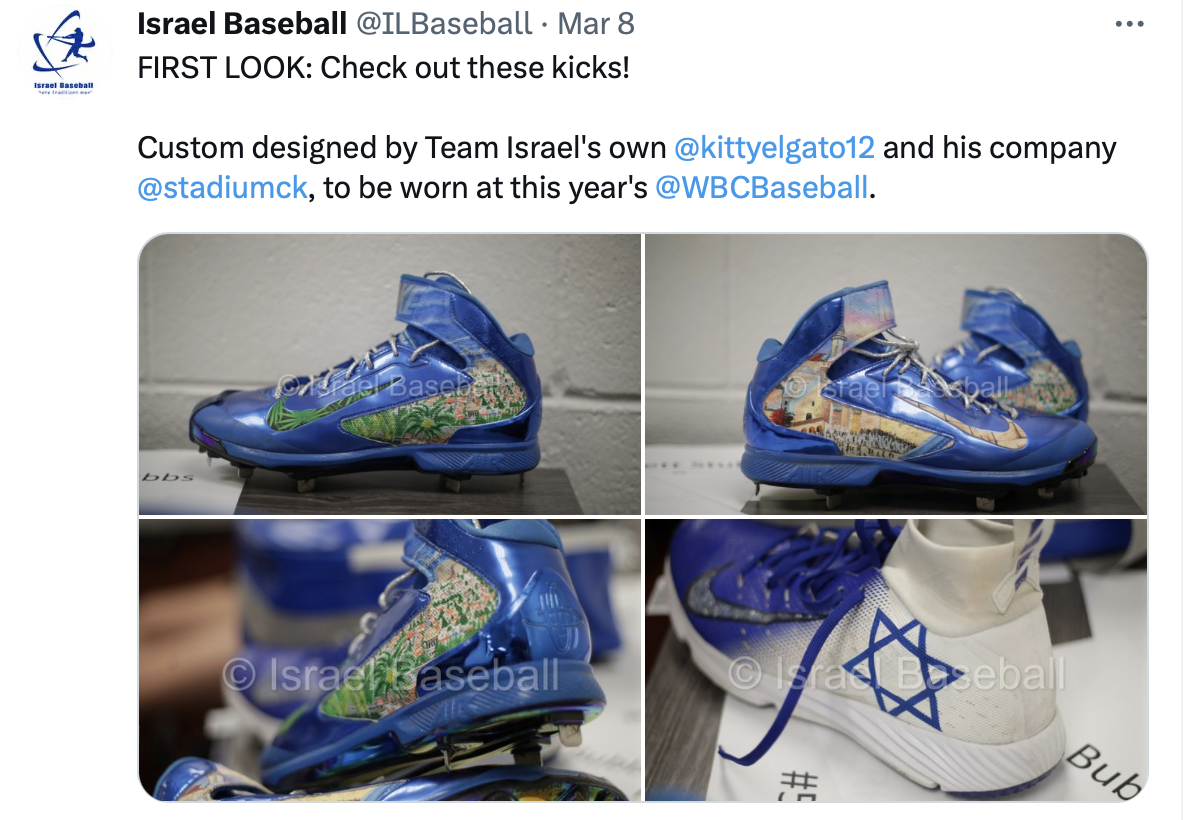Click the 'and his company' text
The width and height of the screenshot is (1194, 820).
(x=999, y=148)
